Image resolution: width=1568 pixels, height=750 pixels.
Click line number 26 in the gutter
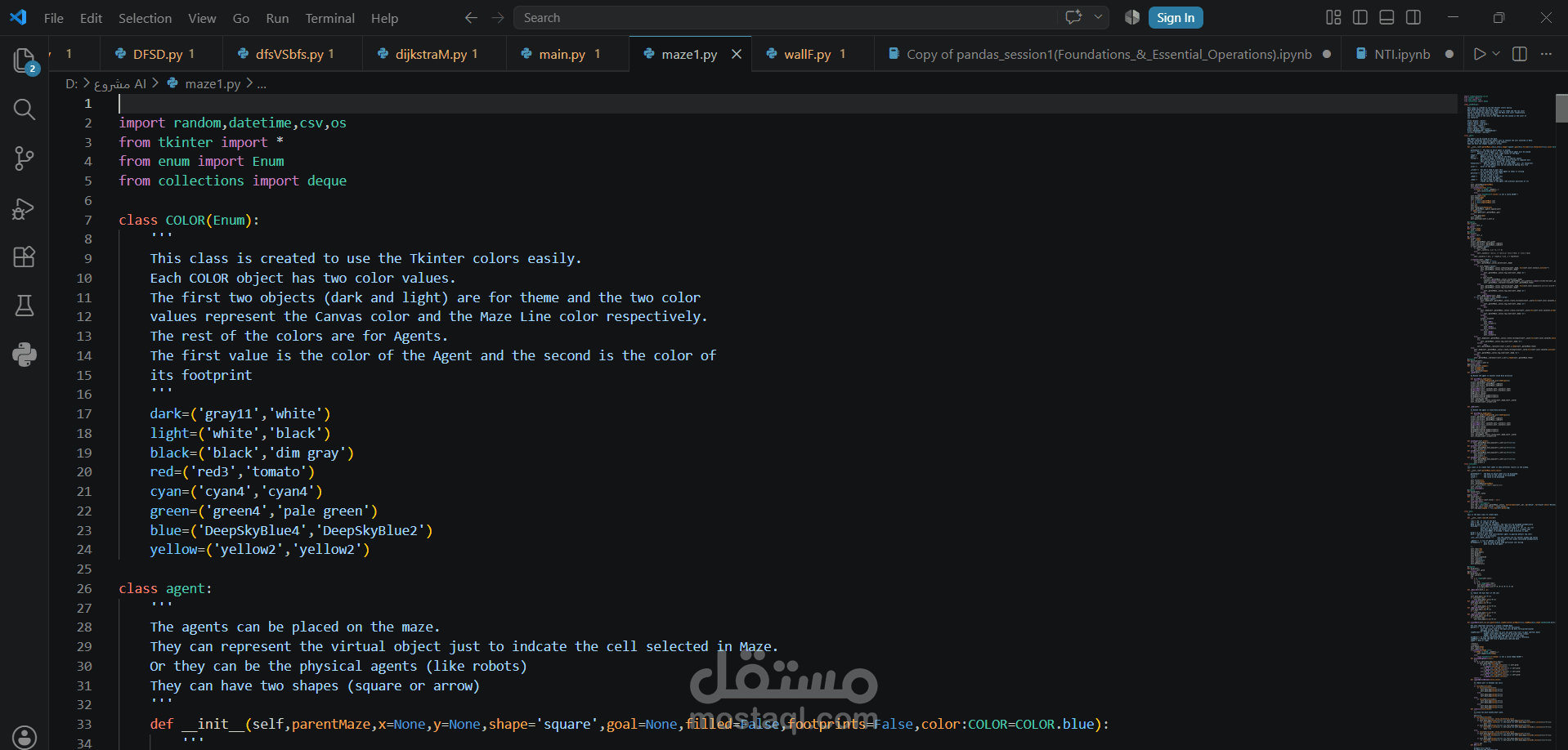pos(84,588)
